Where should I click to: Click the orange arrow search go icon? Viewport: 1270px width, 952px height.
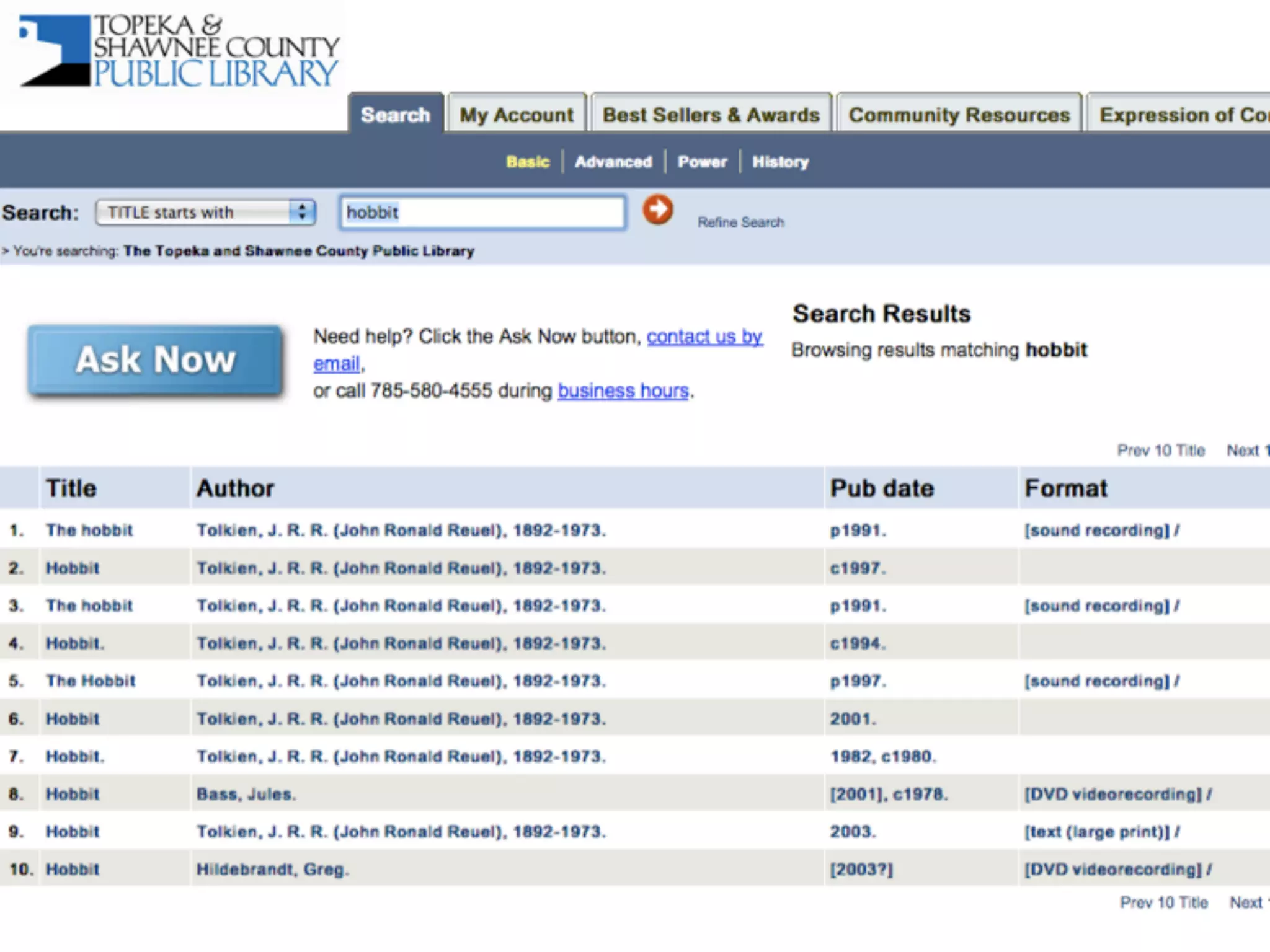pos(657,210)
